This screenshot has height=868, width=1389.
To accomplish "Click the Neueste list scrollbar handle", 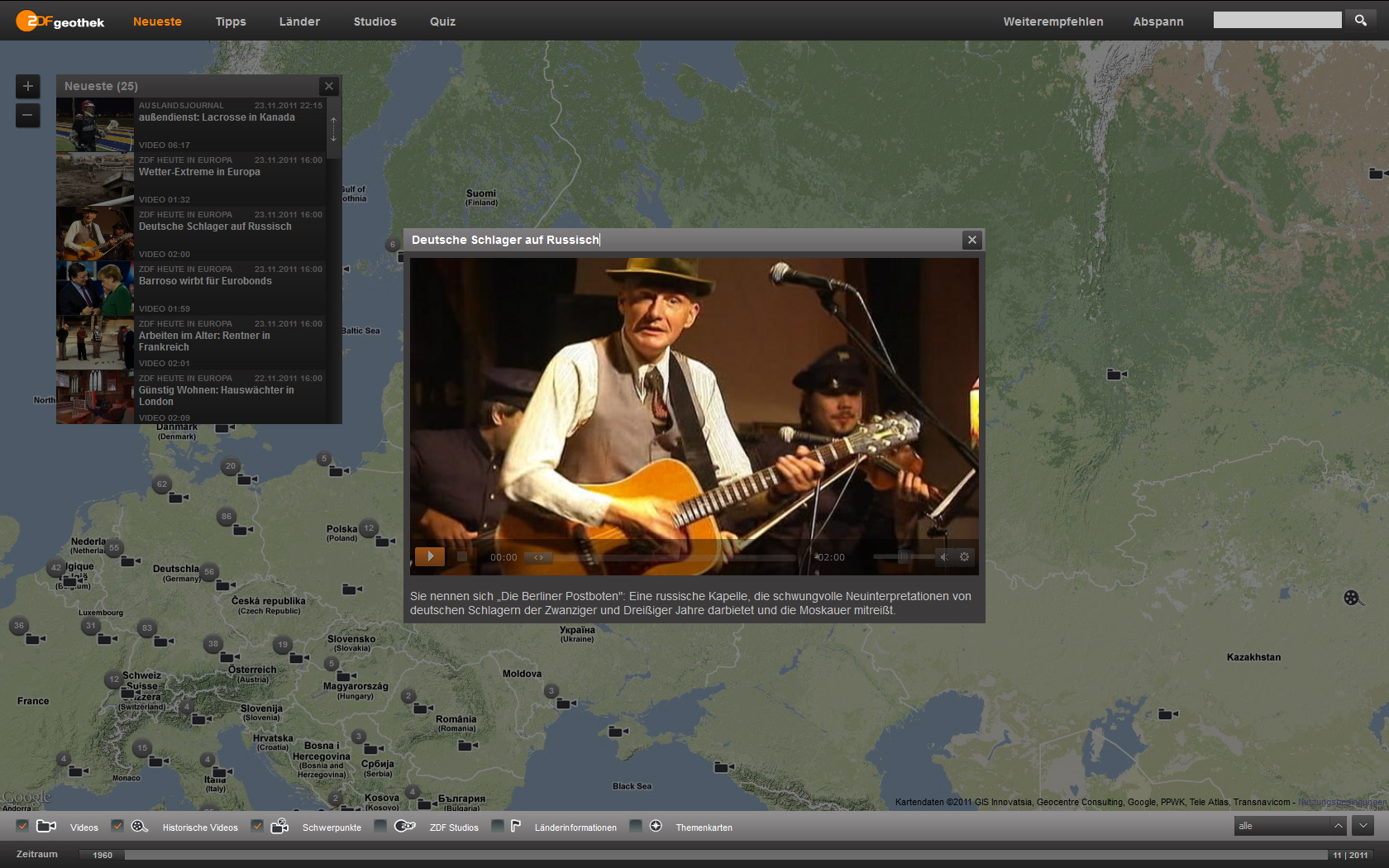I will (334, 129).
